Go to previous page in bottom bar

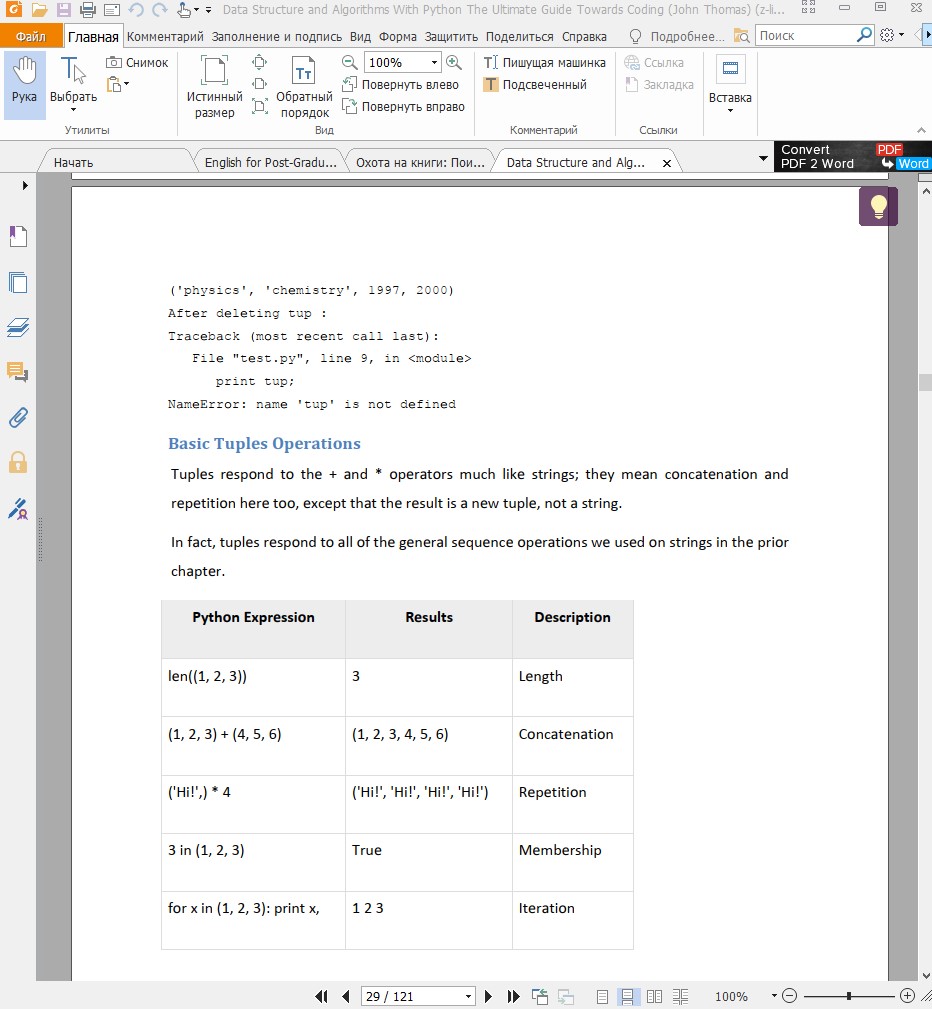(346, 996)
